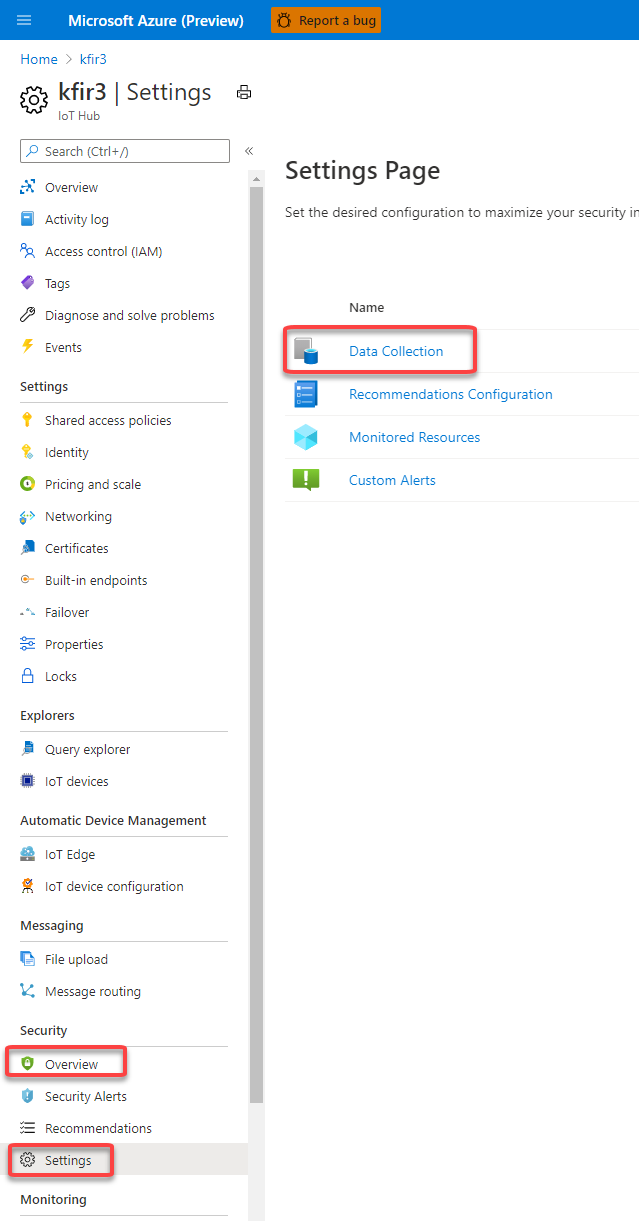Click the Query explorer icon
This screenshot has width=639, height=1221.
28,749
